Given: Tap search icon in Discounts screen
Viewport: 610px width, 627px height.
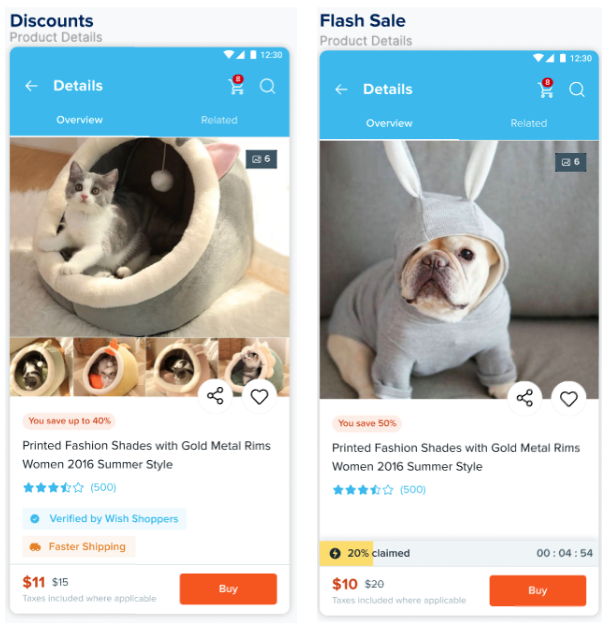Looking at the screenshot, I should click(267, 86).
